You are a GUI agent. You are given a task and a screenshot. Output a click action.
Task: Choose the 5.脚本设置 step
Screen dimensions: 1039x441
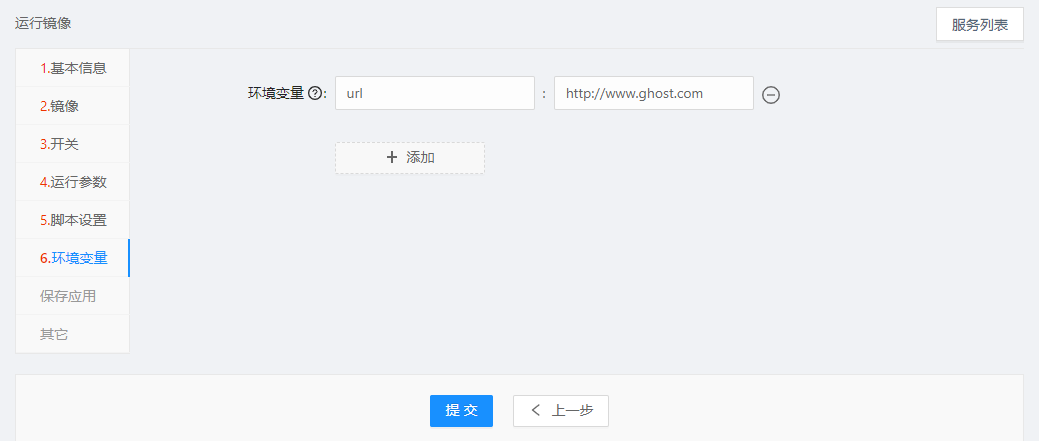click(72, 220)
